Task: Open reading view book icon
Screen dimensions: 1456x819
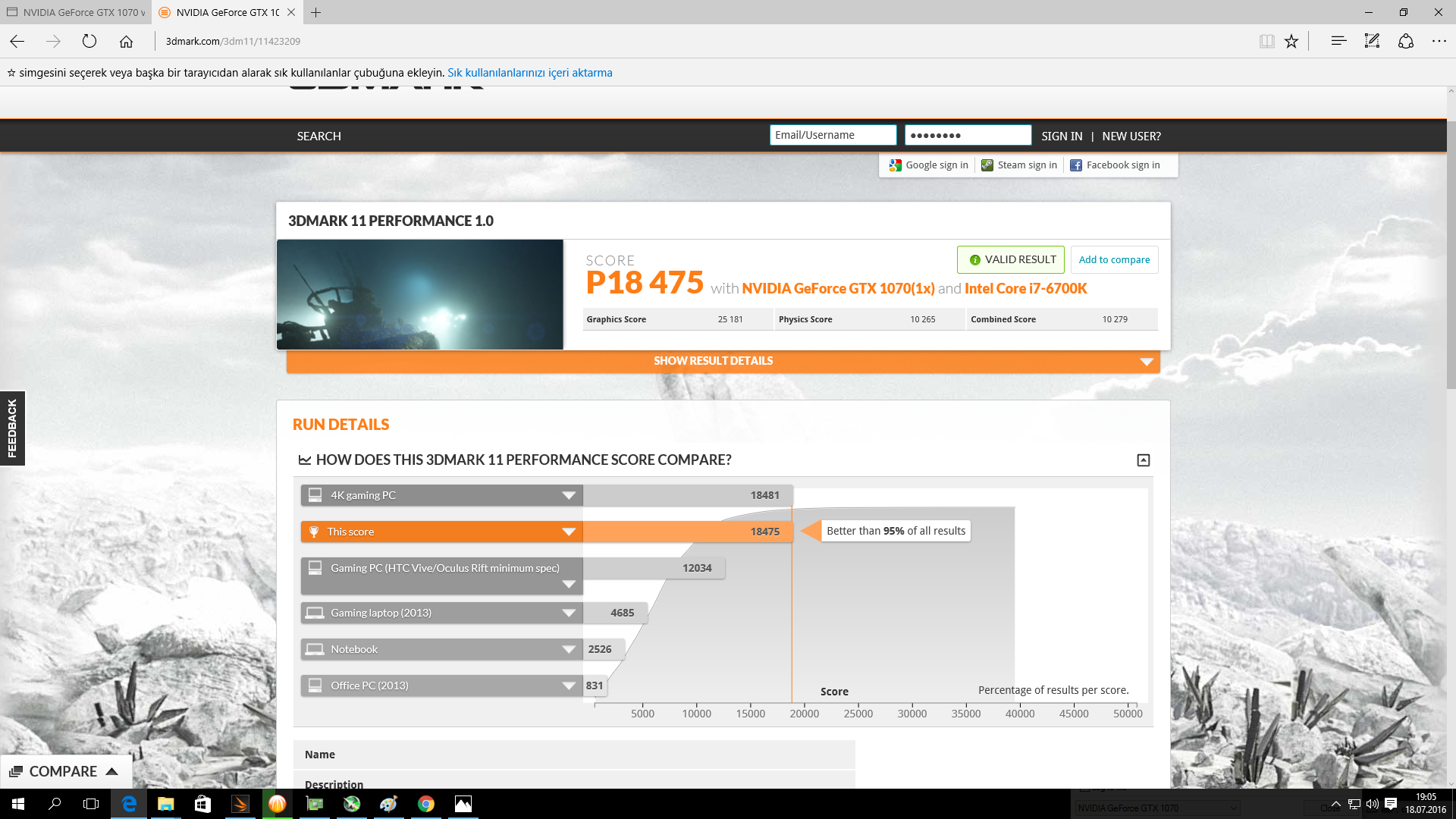Action: point(1266,42)
